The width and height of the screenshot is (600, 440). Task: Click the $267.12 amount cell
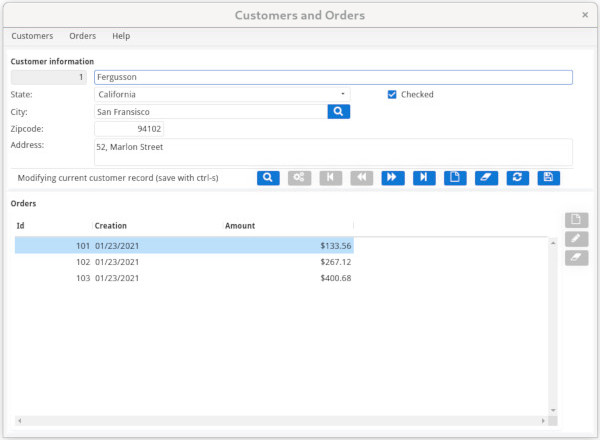336,262
